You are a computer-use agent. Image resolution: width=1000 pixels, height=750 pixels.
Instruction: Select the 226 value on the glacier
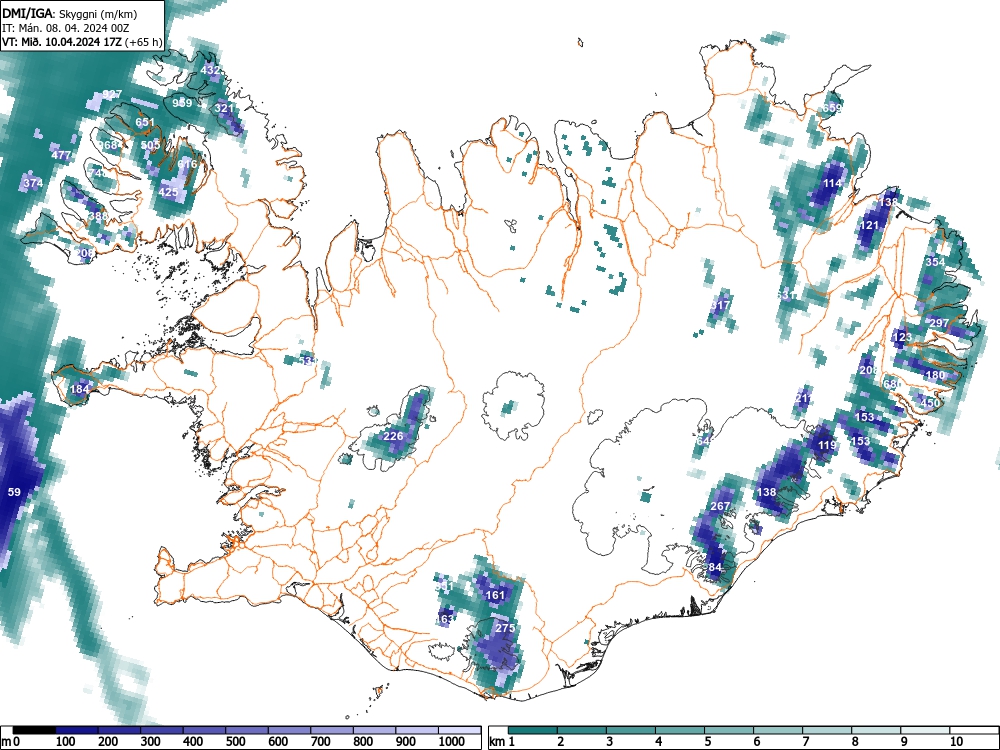point(393,436)
